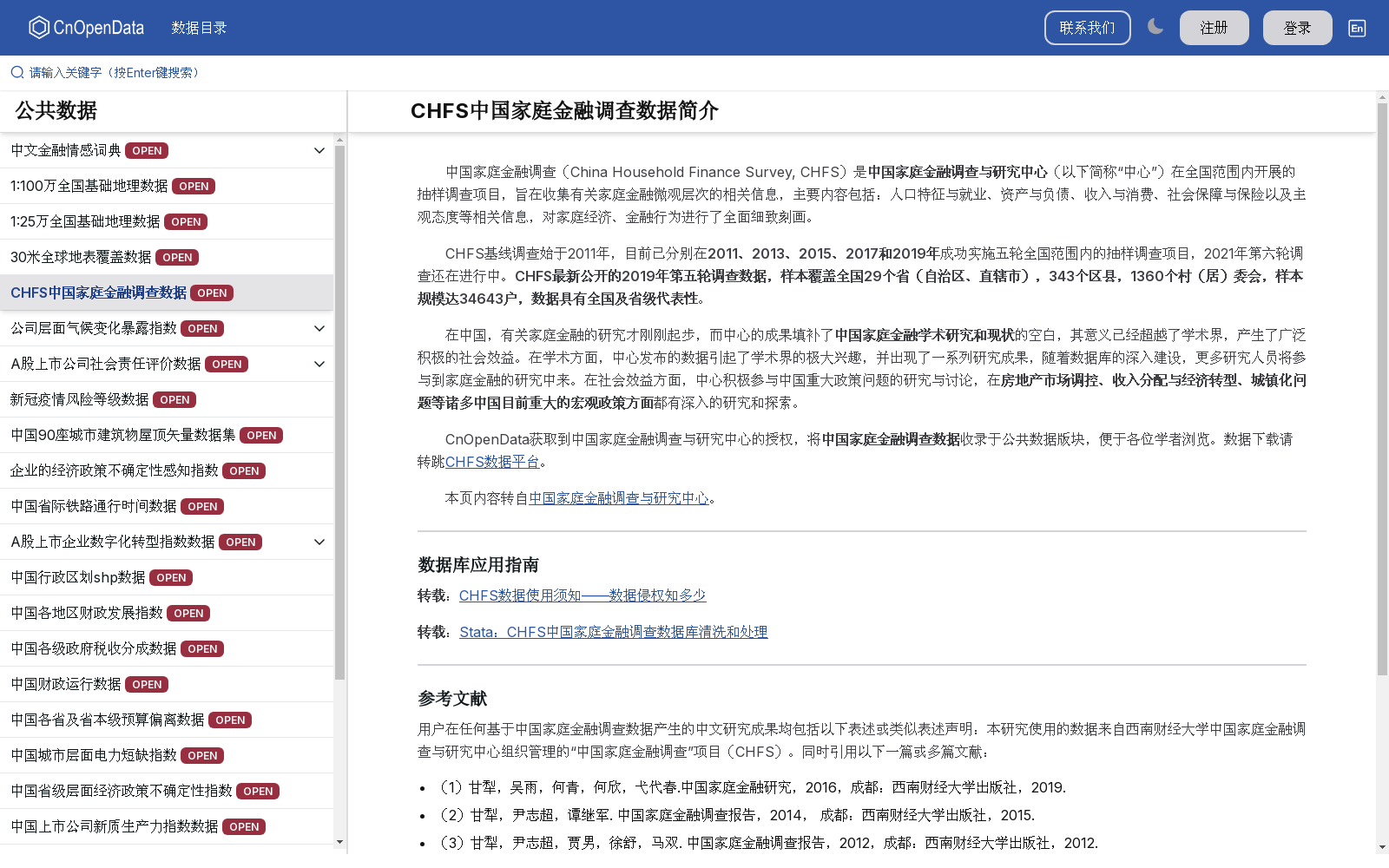
Task: Open 1:100万全国基础地理数据 item
Action: (167, 186)
